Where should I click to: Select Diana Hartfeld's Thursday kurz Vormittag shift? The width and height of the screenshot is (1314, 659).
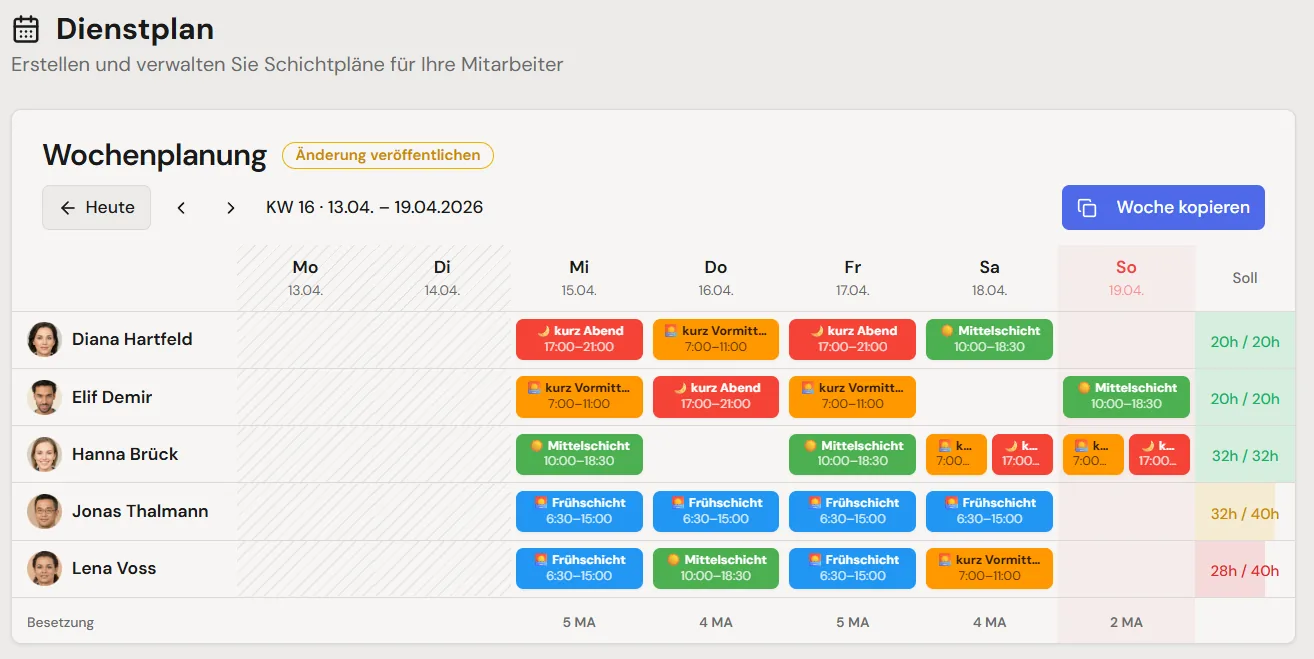click(x=716, y=339)
